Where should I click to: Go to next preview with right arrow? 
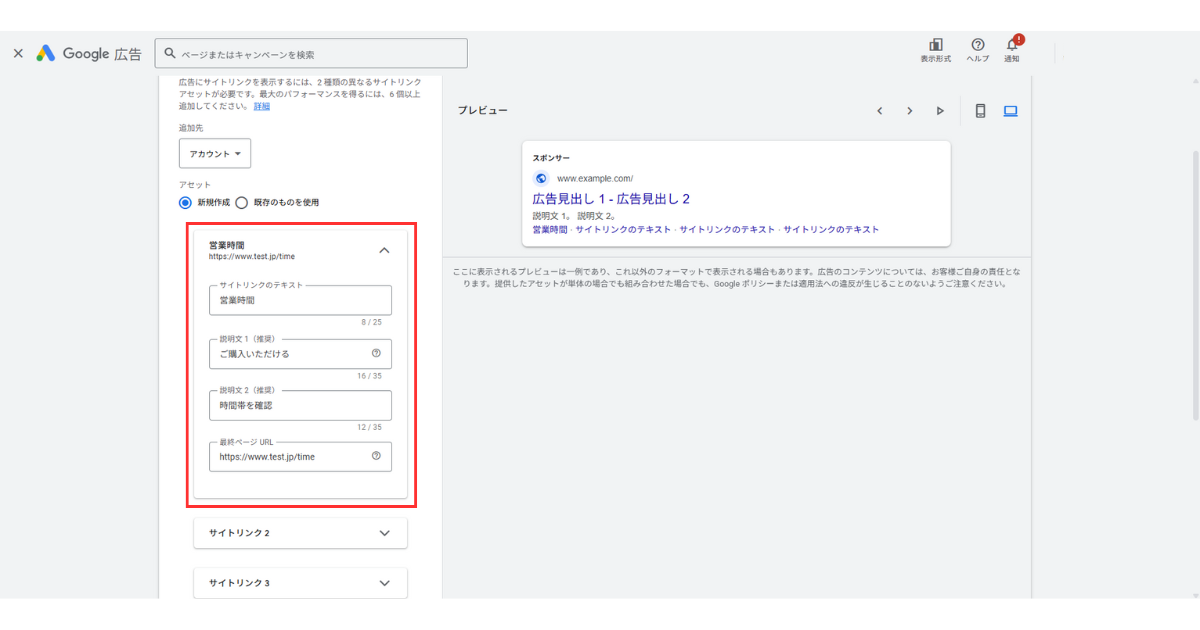coord(910,111)
